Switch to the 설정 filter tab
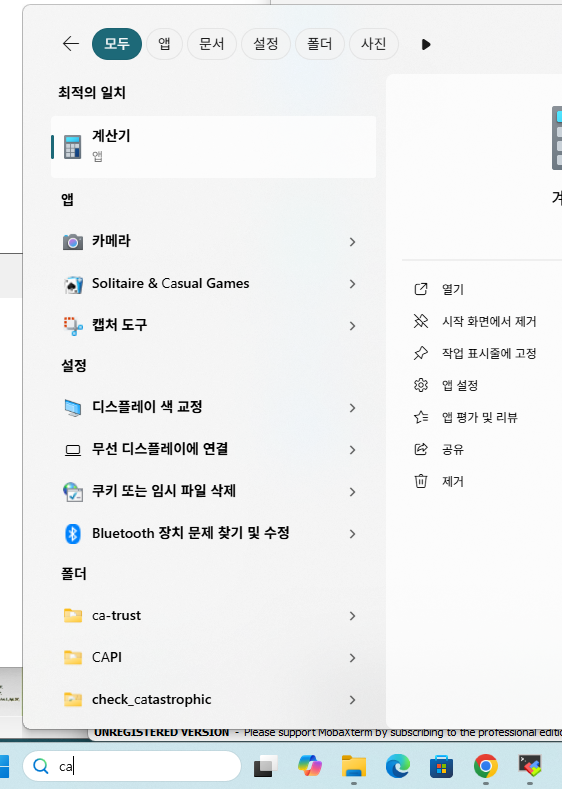 coord(266,44)
